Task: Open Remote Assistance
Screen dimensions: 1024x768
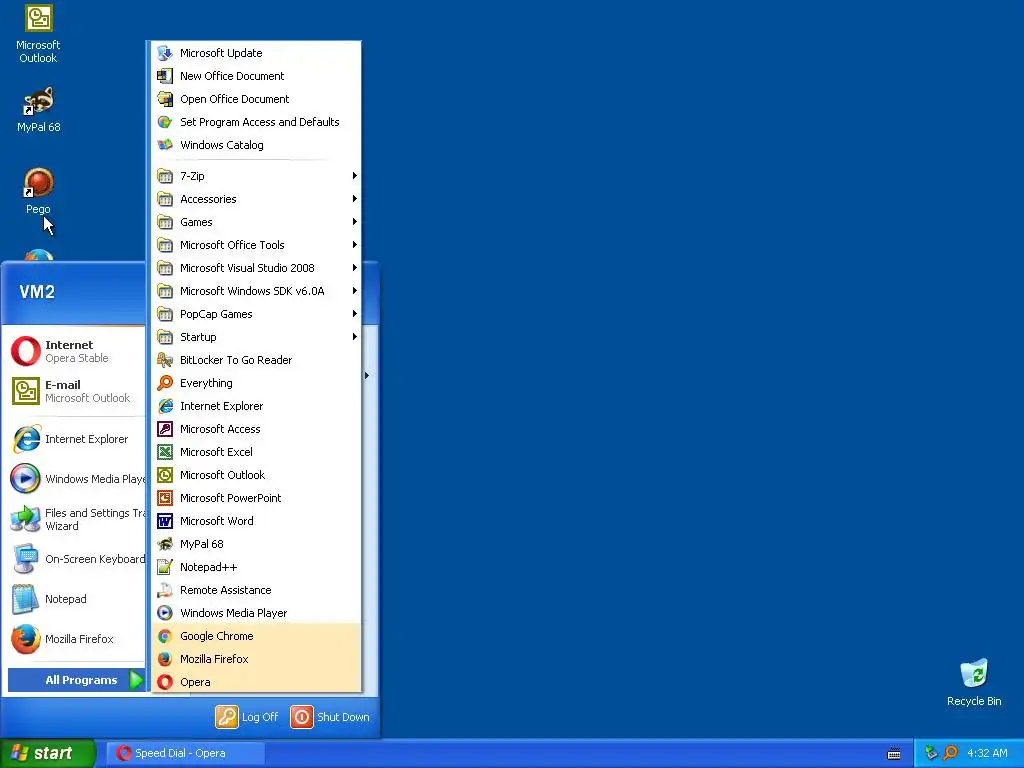Action: 256,590
